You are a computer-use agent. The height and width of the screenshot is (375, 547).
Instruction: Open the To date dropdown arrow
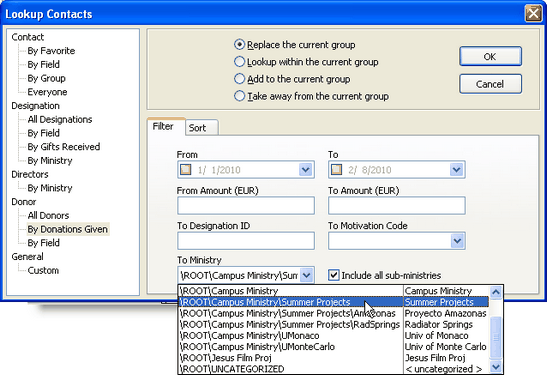click(x=456, y=170)
